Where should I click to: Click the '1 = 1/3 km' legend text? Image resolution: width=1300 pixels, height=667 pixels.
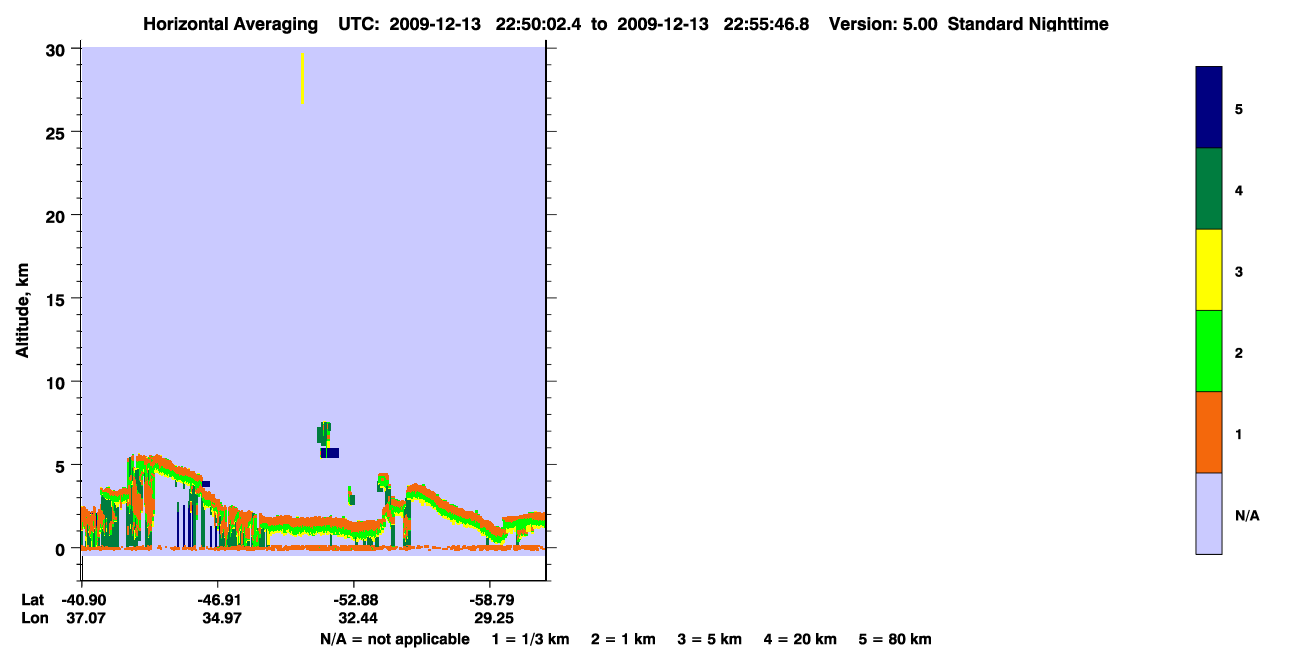point(531,639)
